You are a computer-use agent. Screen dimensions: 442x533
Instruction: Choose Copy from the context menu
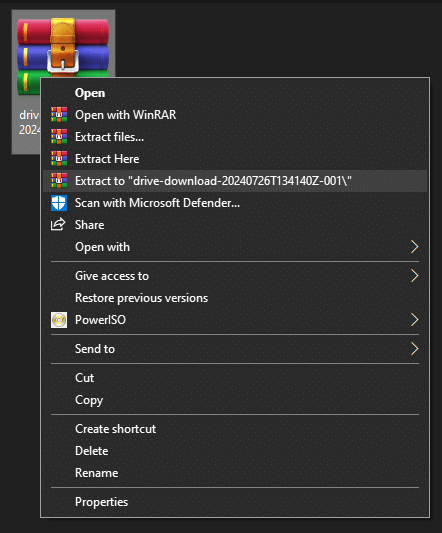point(235,400)
